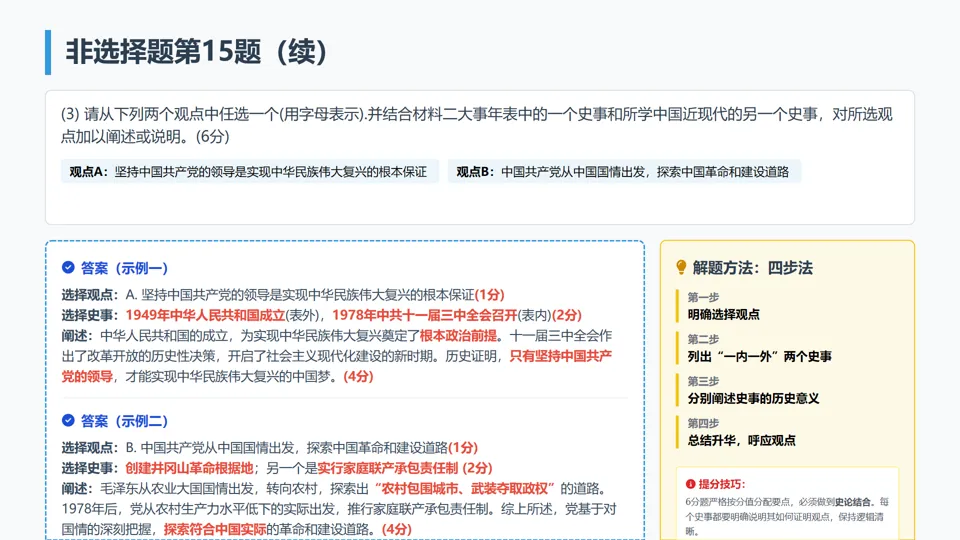This screenshot has width=960, height=540.
Task: Click the step 总结升华，呼应观点
Action: [x=741, y=440]
